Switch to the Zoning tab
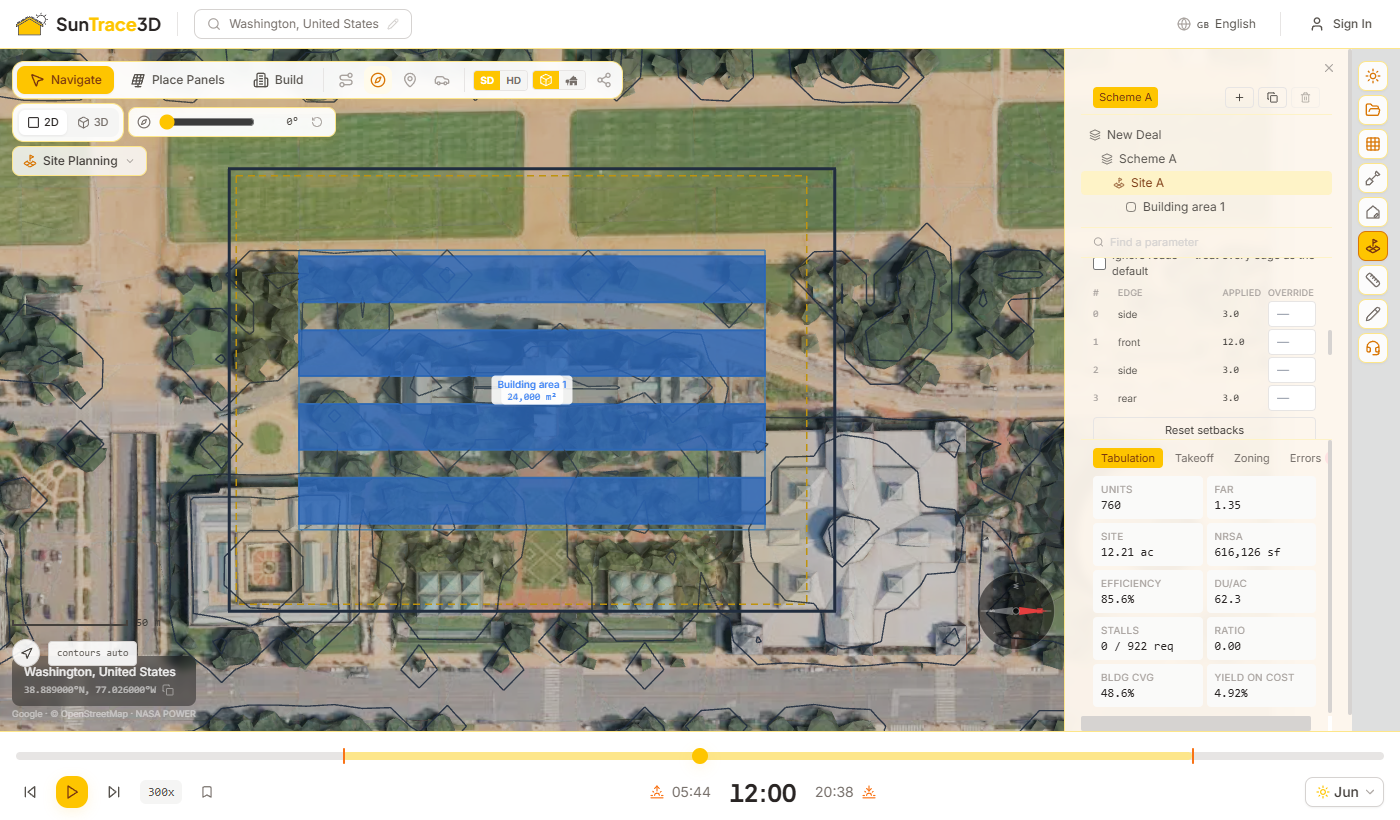The height and width of the screenshot is (820, 1400). click(x=1251, y=458)
